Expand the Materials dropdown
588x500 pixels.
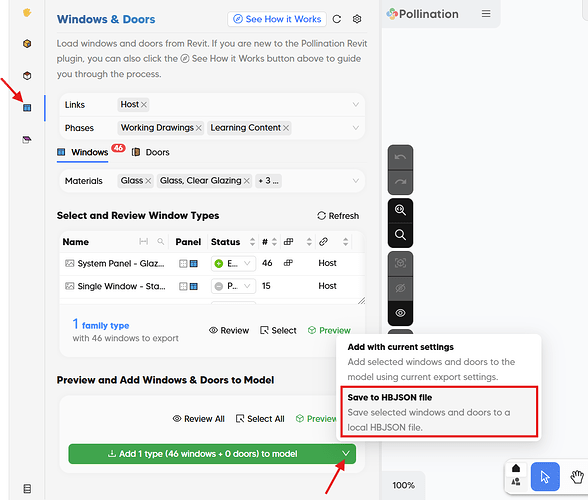(x=356, y=181)
